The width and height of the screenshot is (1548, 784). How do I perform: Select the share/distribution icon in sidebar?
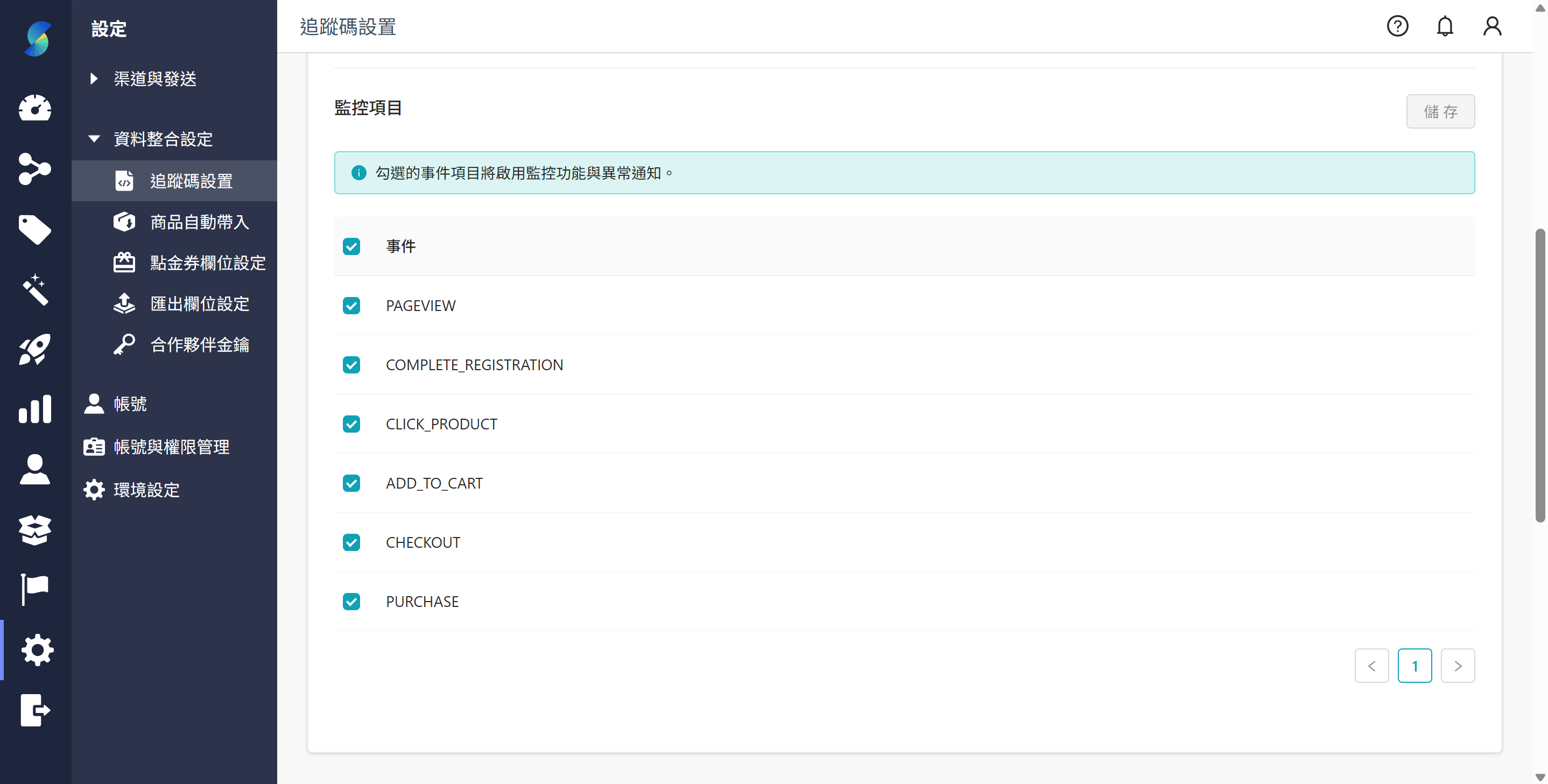coord(35,169)
